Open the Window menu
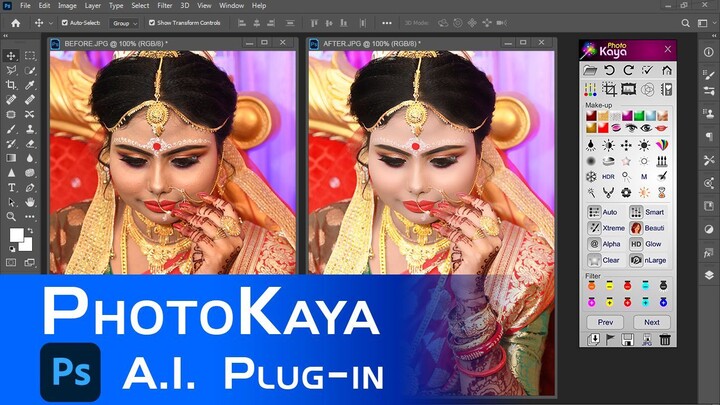 231,6
